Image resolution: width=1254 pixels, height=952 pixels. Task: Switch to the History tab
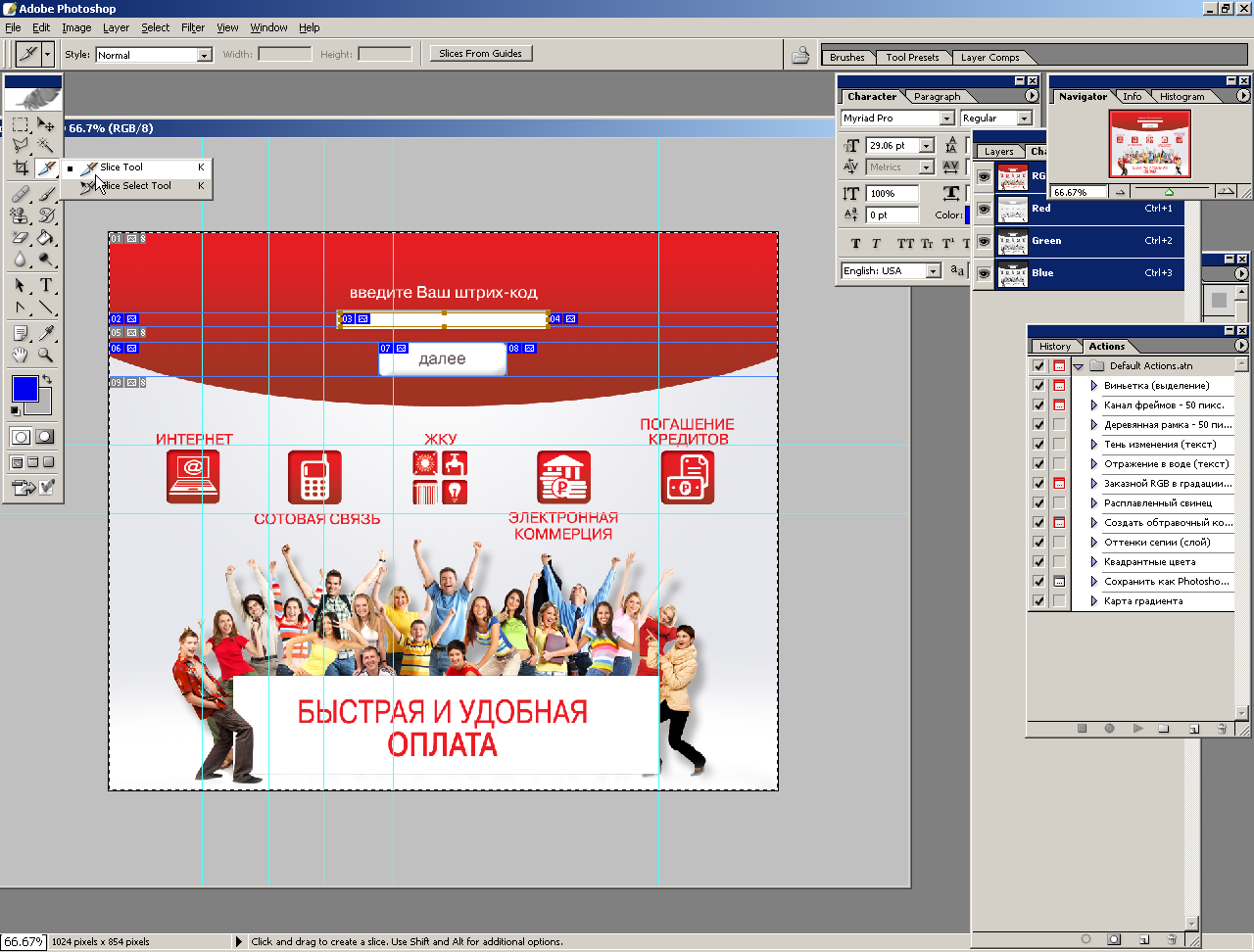1055,347
